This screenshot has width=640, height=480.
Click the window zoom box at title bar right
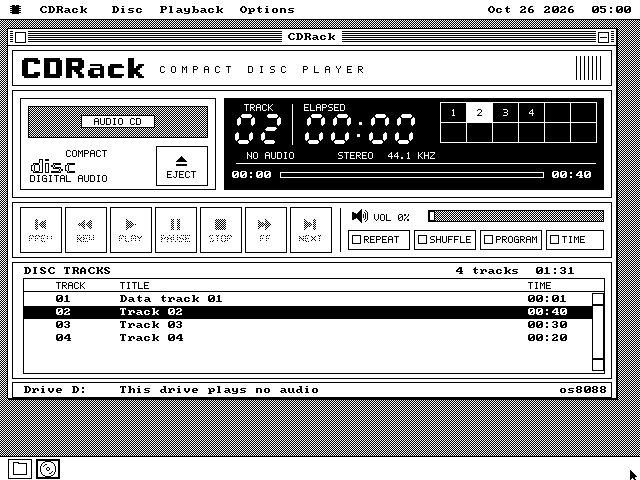pos(603,37)
